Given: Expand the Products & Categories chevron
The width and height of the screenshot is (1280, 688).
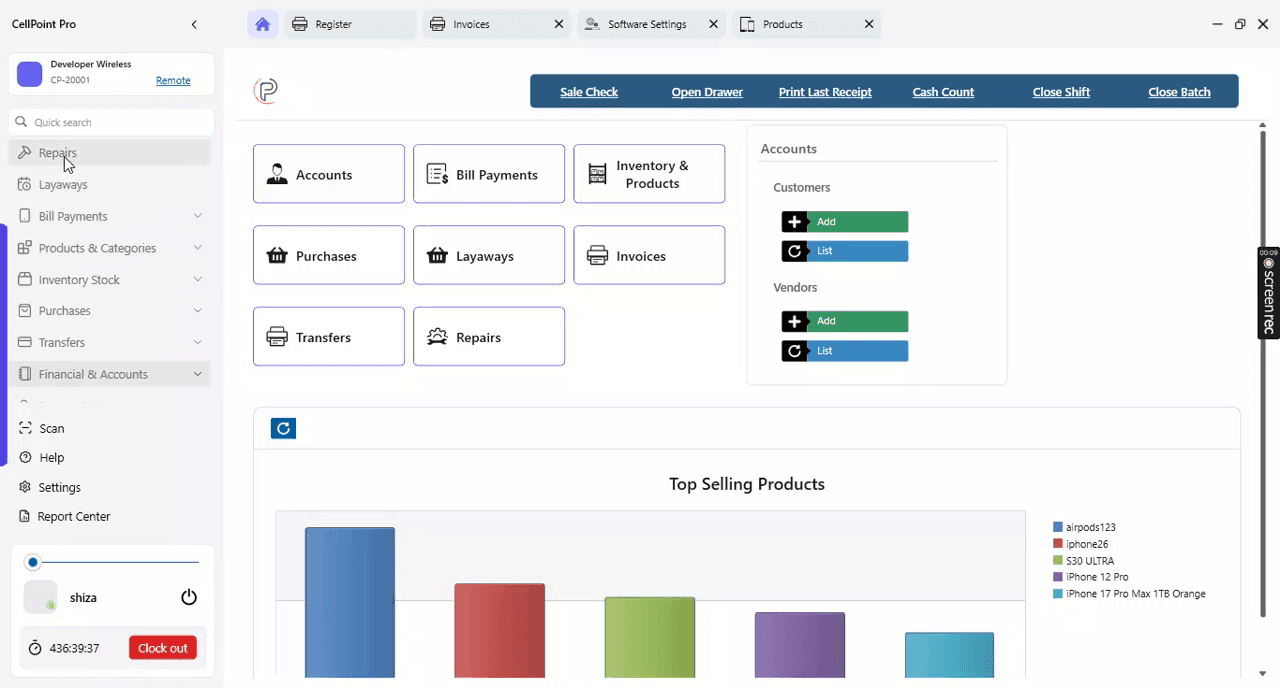Looking at the screenshot, I should 197,248.
